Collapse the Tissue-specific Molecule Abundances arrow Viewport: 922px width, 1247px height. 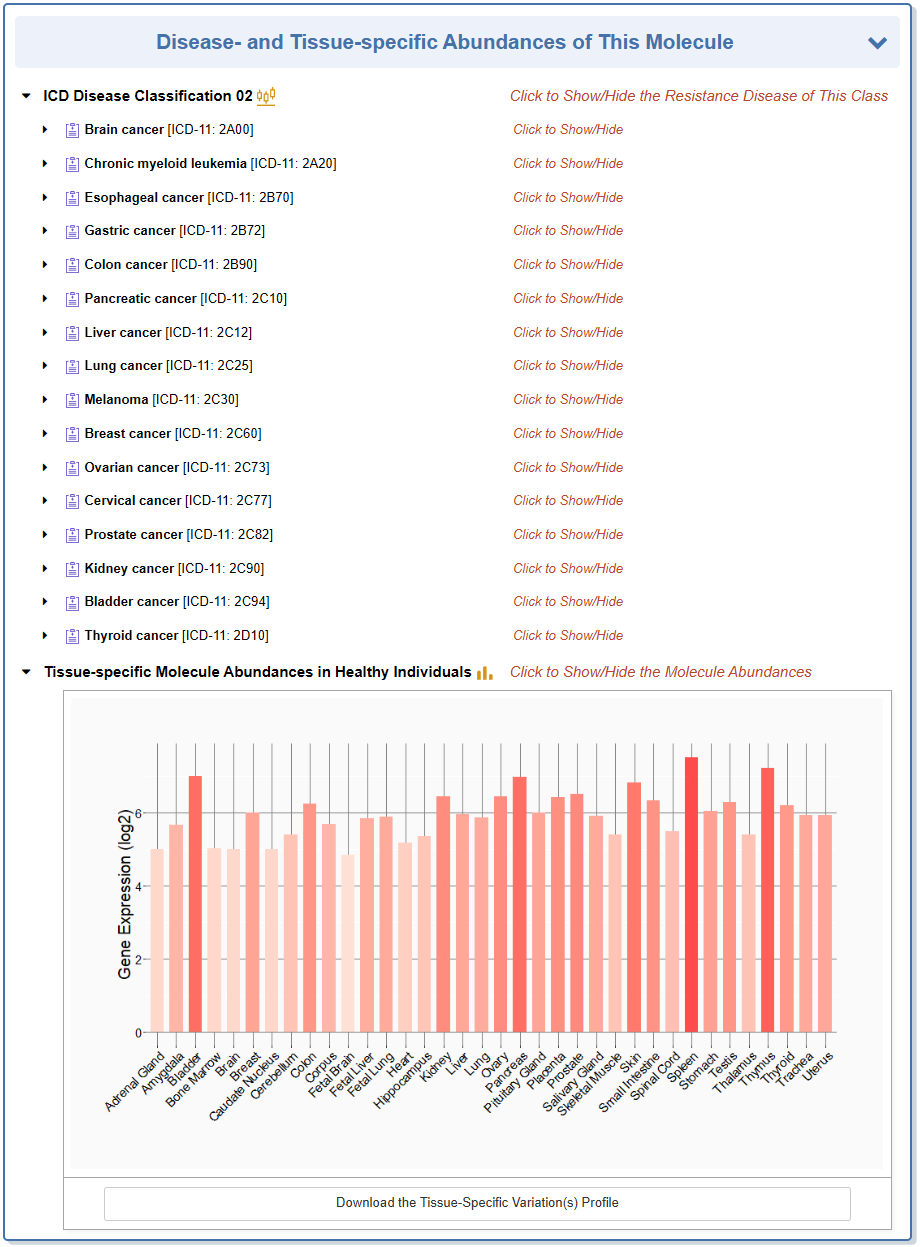click(26, 672)
